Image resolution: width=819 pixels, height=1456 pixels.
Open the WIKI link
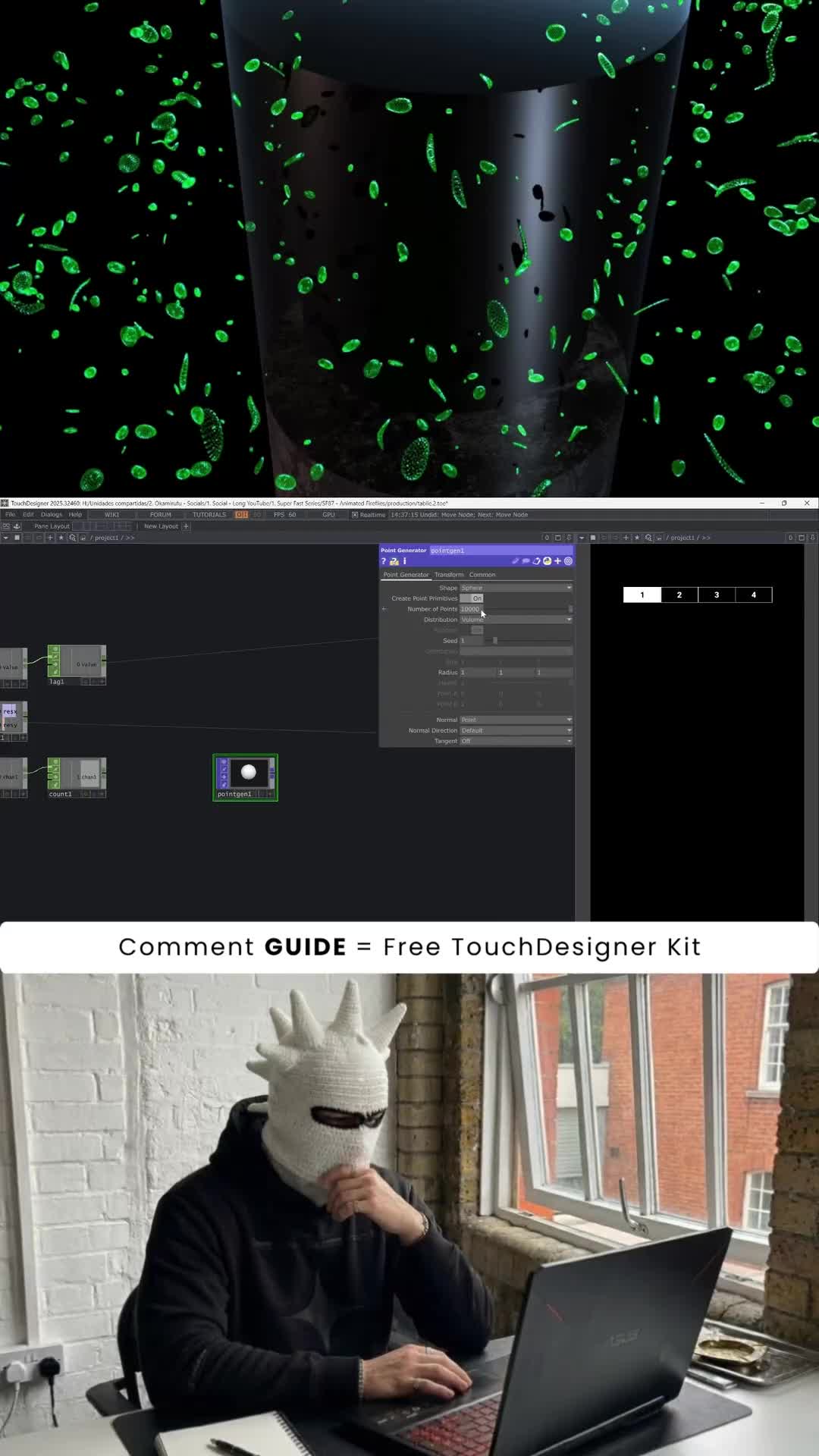[x=111, y=515]
